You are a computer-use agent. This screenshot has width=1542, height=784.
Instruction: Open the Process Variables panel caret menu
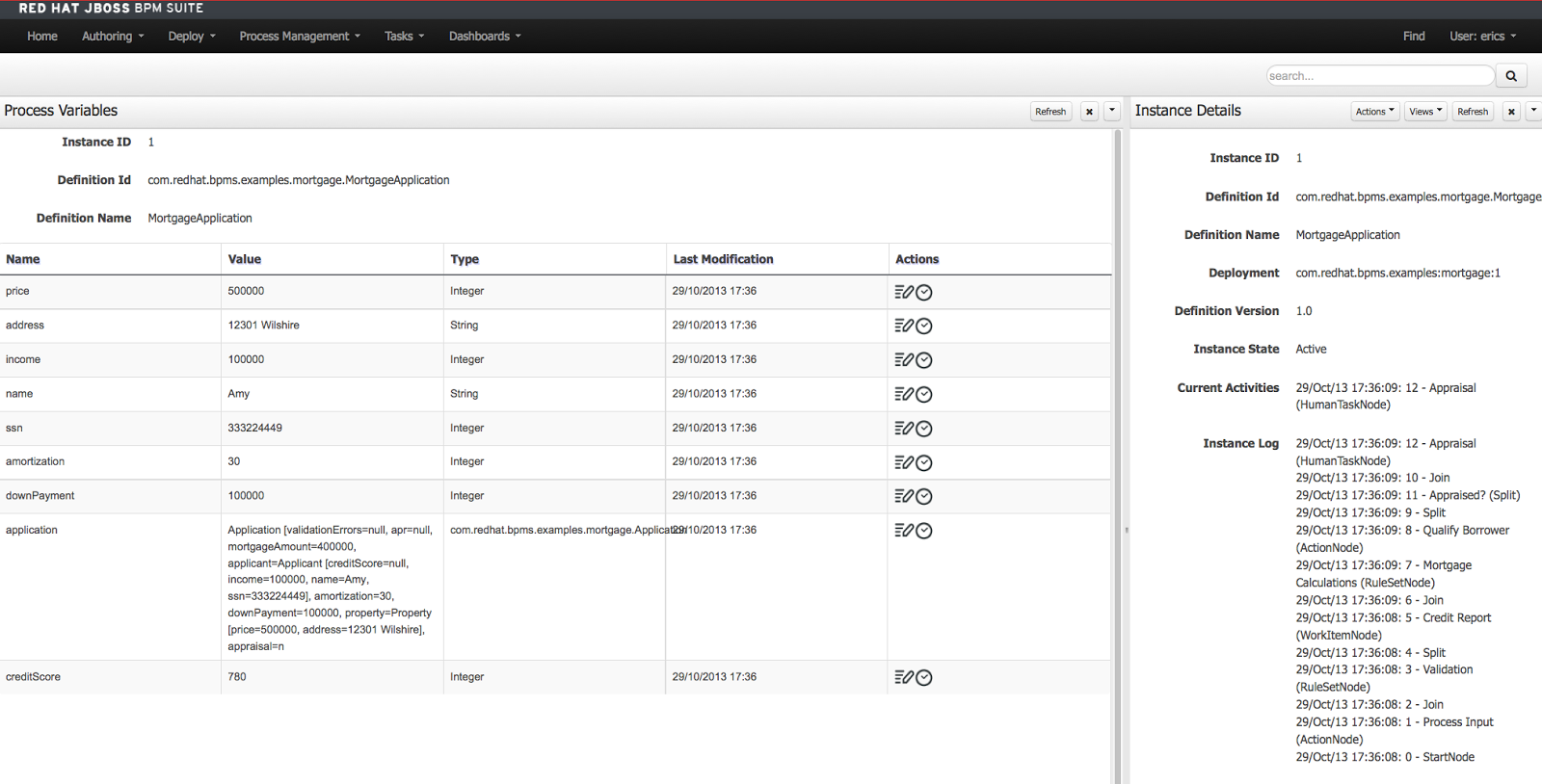[x=1112, y=111]
